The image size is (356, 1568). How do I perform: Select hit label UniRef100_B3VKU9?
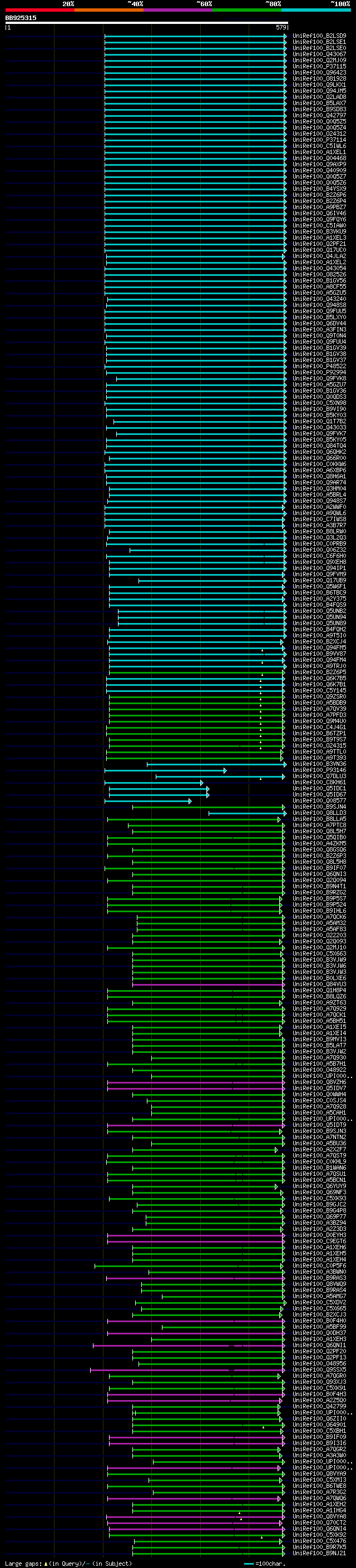click(319, 231)
